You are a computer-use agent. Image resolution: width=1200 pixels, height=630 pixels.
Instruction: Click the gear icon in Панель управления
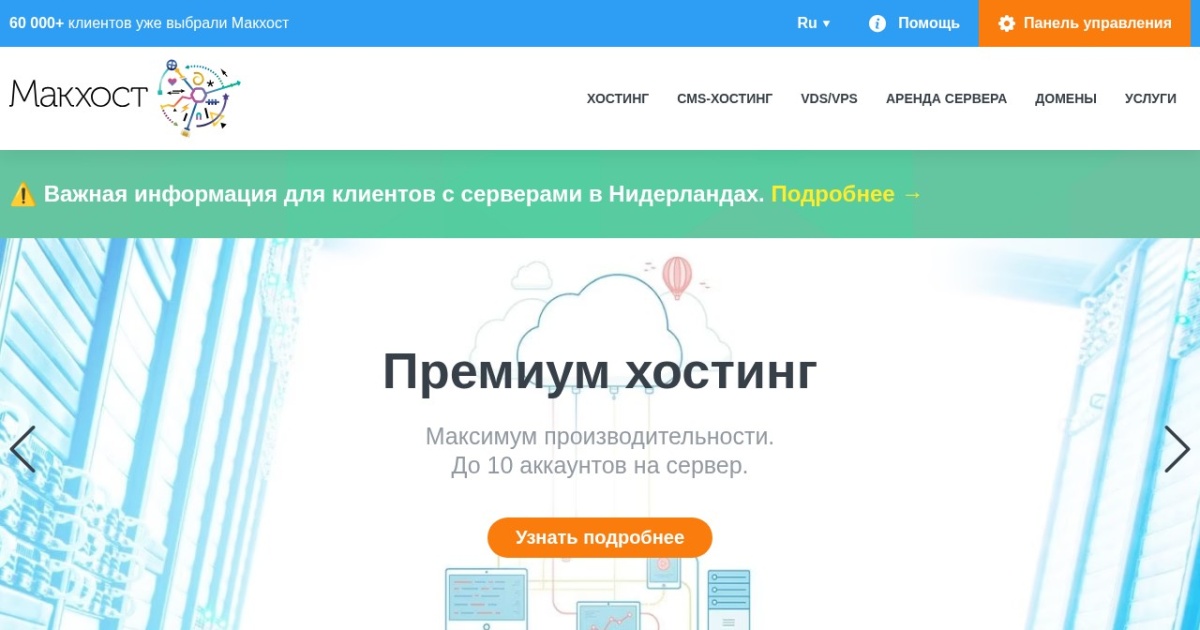pos(1007,23)
